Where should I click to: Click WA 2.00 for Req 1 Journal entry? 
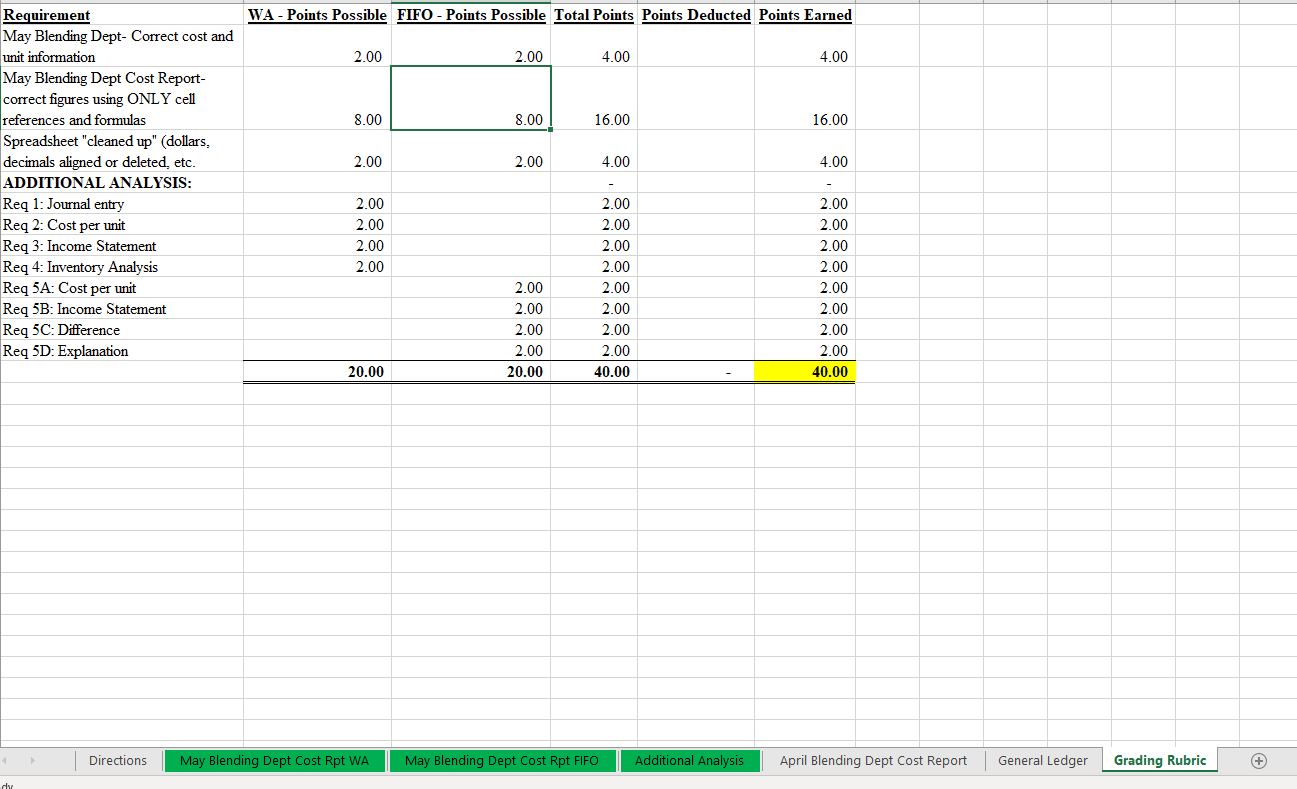point(317,204)
